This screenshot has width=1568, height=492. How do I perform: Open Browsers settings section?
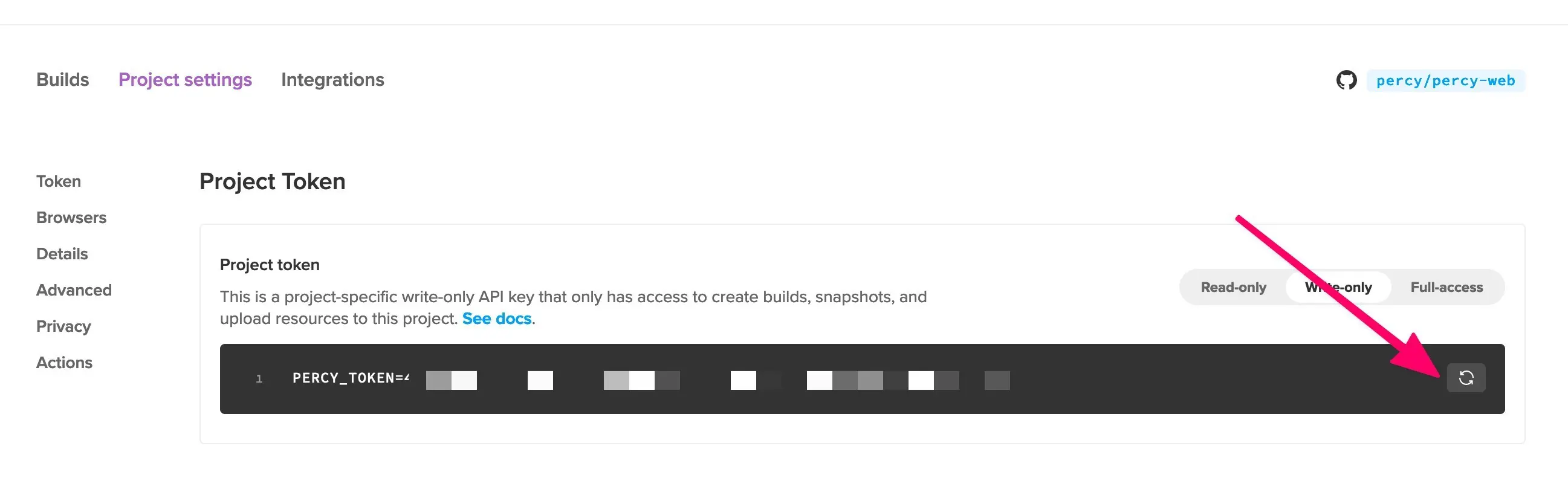[71, 218]
